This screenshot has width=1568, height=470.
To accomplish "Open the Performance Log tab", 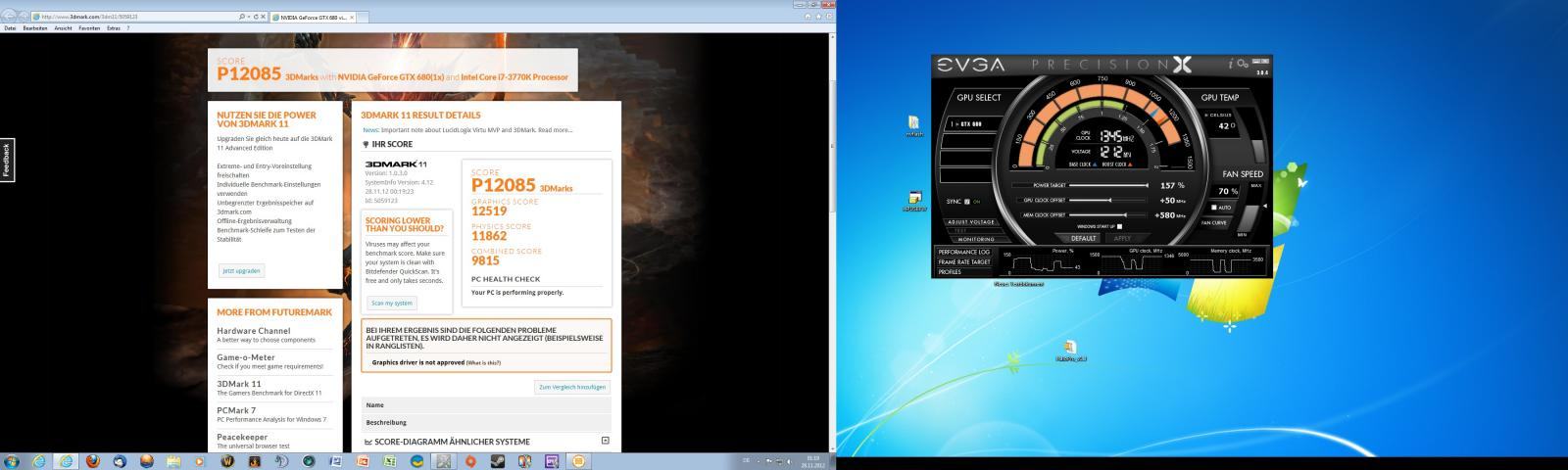I will point(964,253).
